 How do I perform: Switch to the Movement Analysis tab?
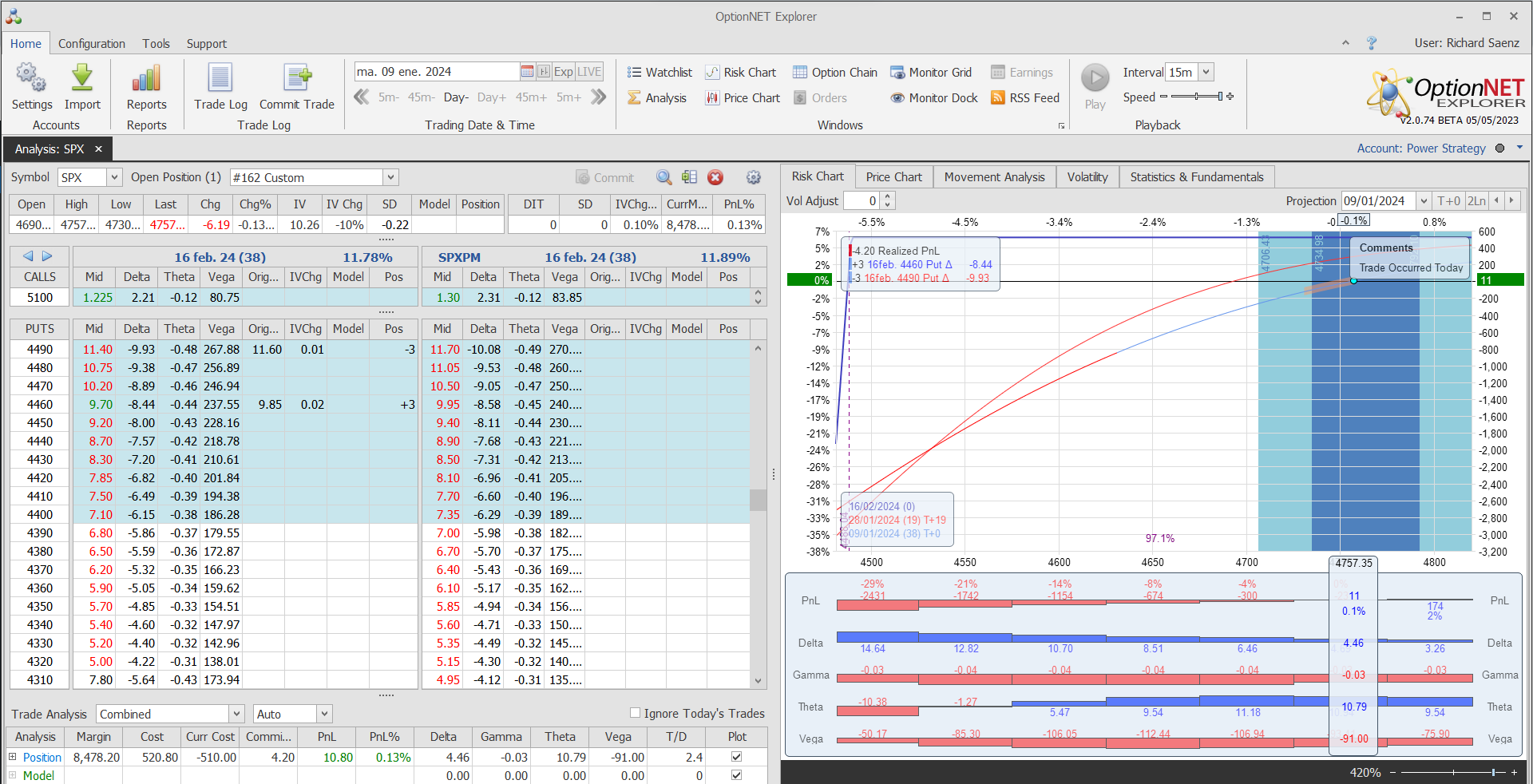coord(994,177)
